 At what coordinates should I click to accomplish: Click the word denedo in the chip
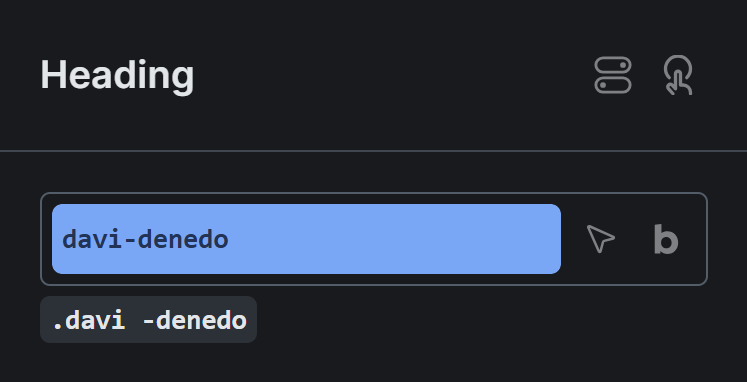click(201, 321)
